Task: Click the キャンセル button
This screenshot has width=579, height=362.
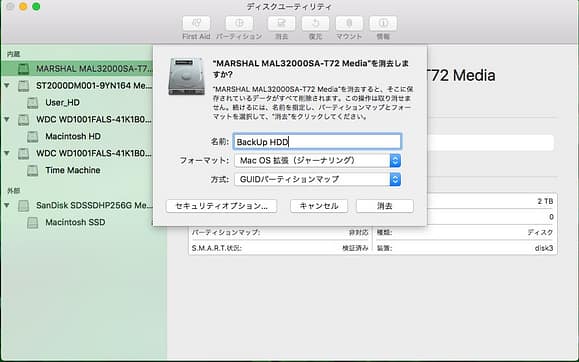Action: (319, 206)
